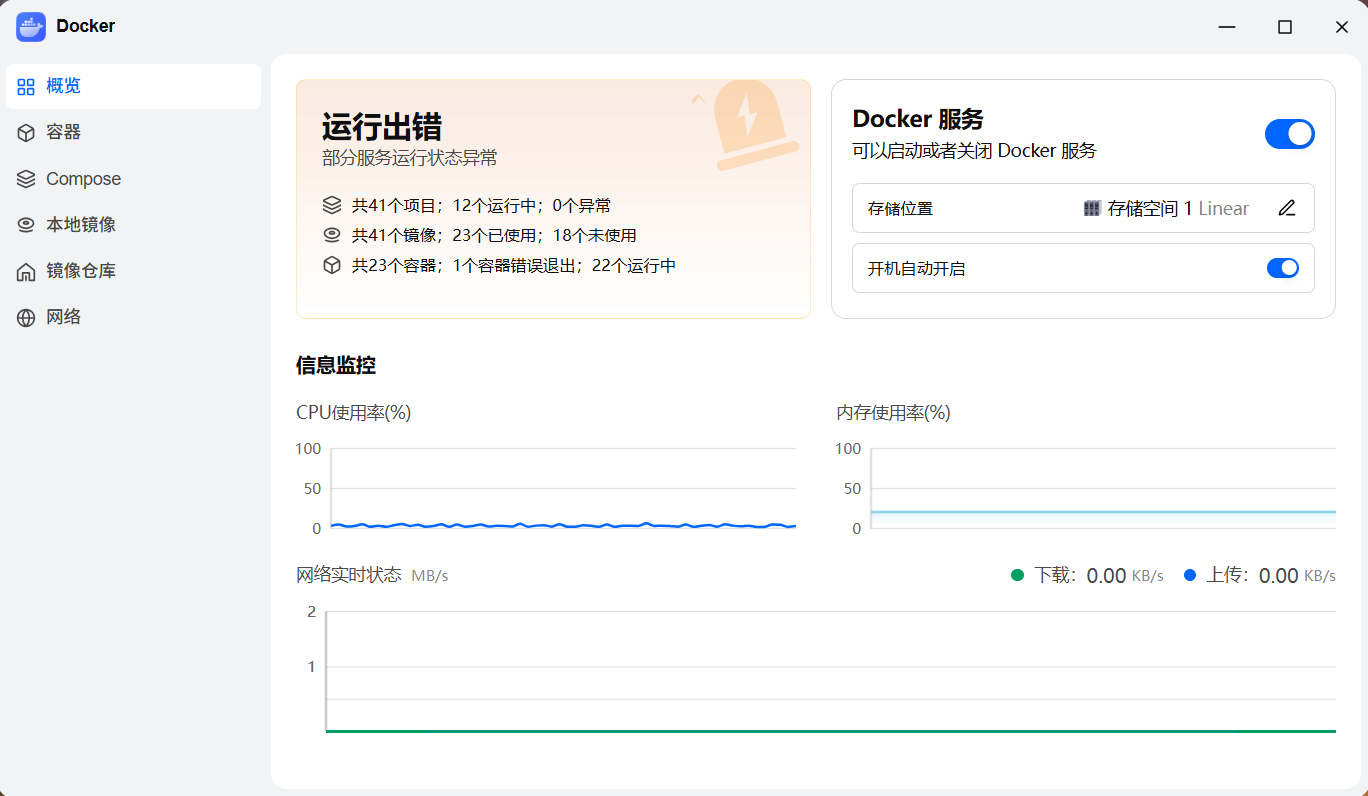Click the CPU使用率(%) chart title
Image resolution: width=1368 pixels, height=796 pixels.
[x=354, y=412]
